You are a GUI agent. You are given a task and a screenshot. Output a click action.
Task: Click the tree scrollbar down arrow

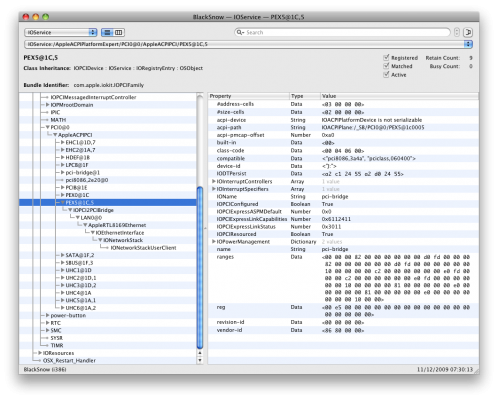[200, 360]
